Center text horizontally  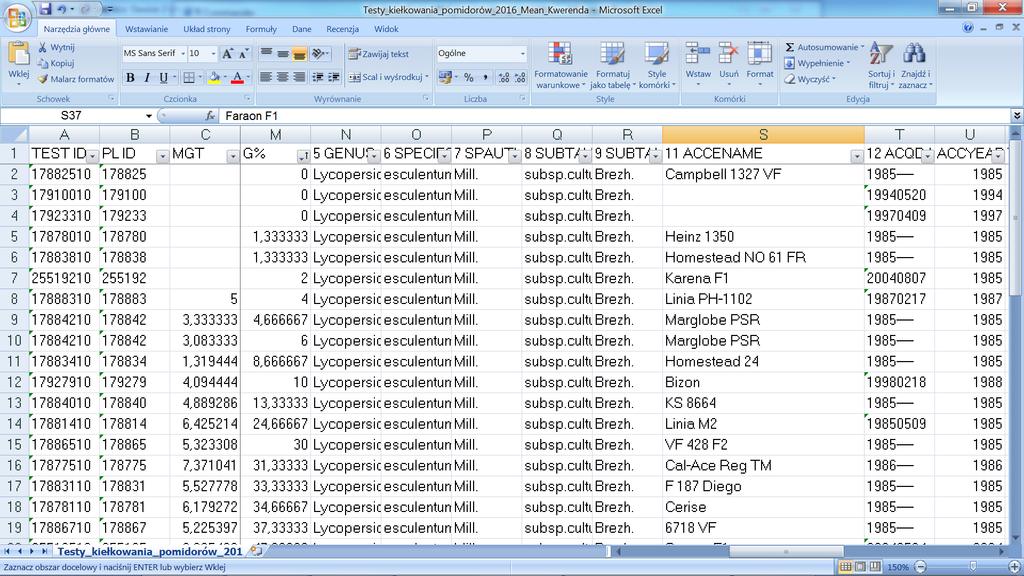pyautogui.click(x=282, y=77)
